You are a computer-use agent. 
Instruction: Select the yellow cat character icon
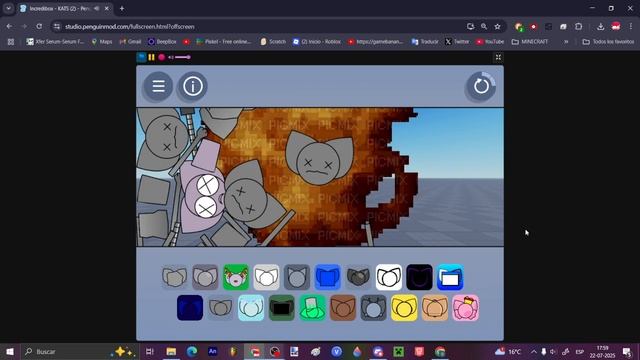pyautogui.click(x=404, y=308)
